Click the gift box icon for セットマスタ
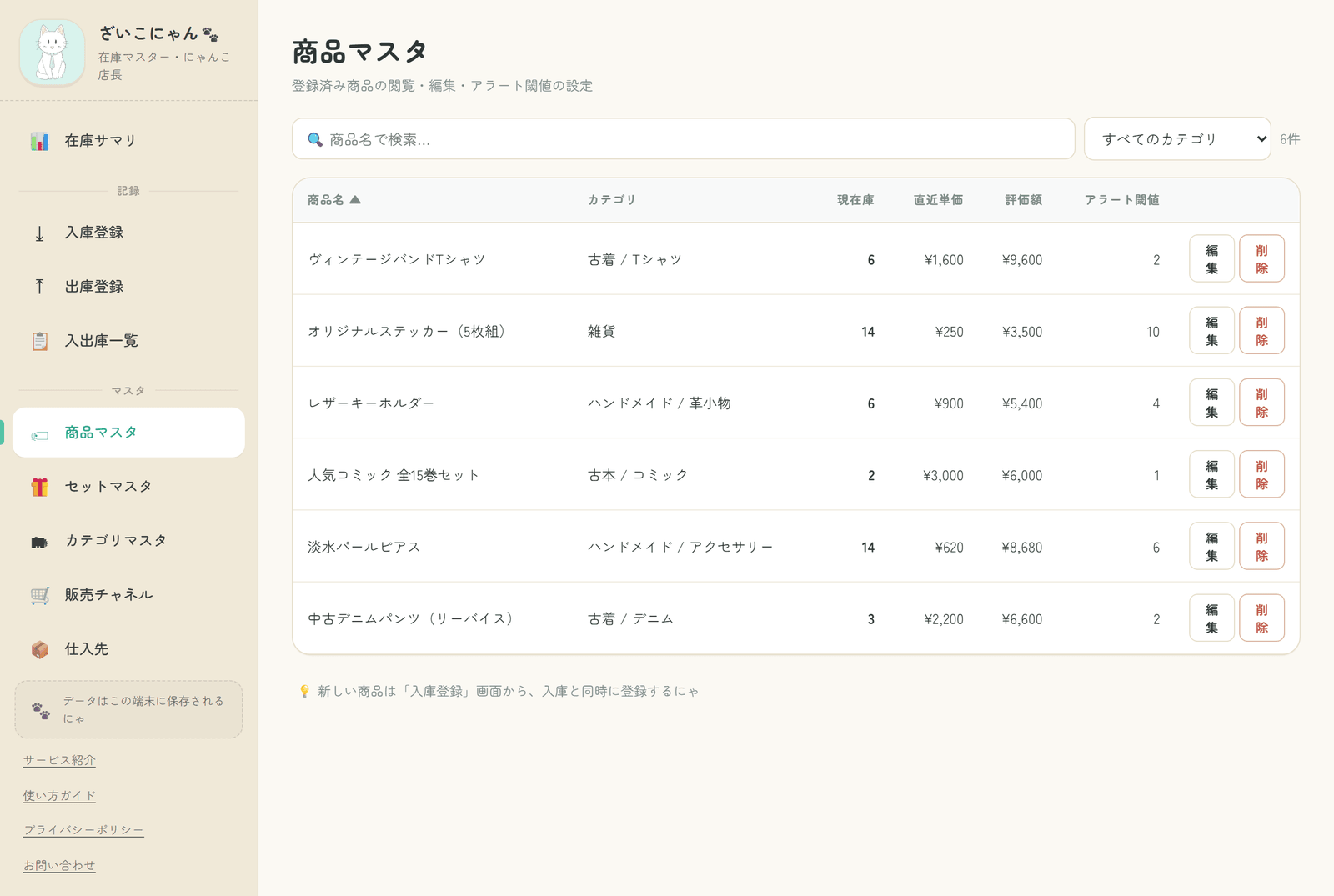The image size is (1334, 896). 39,487
